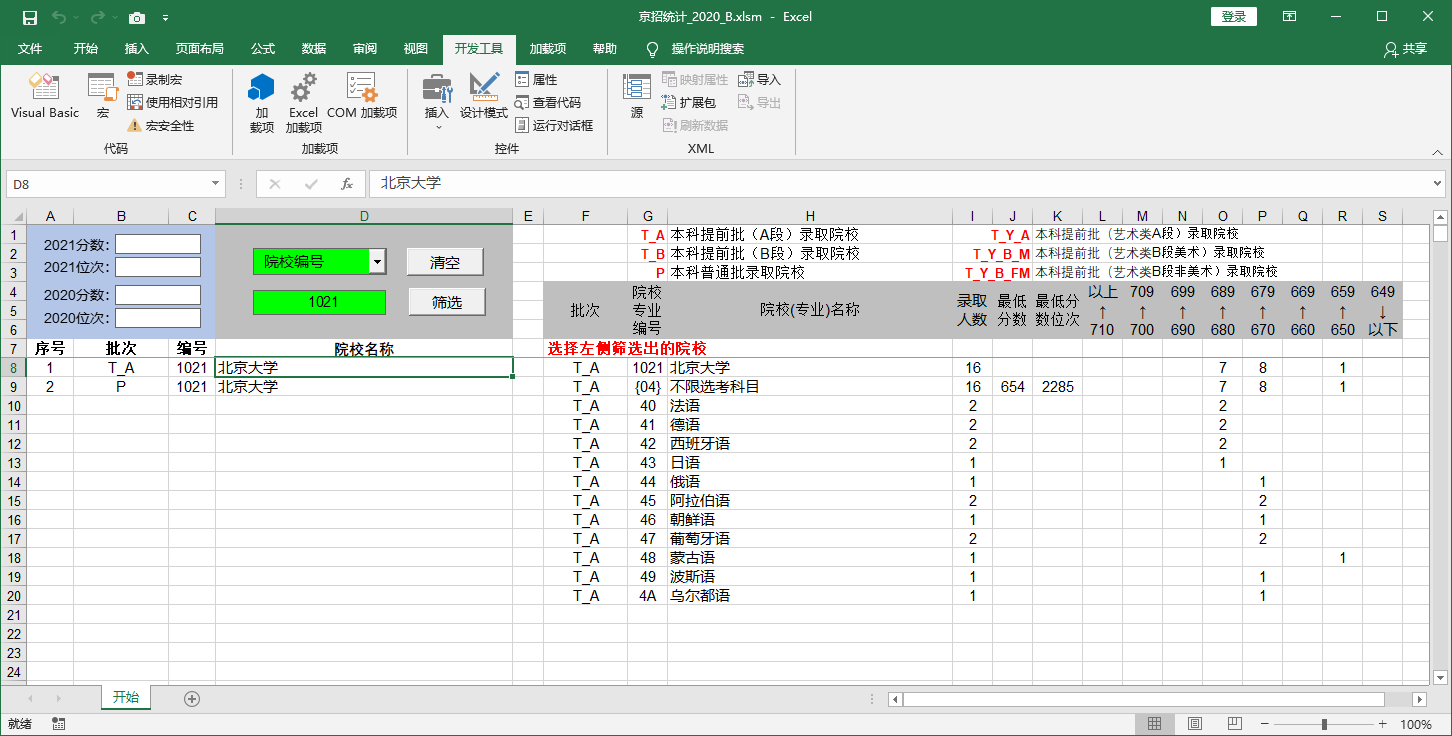This screenshot has width=1452, height=736.
Task: Add a new sheet with plus icon
Action: point(192,698)
